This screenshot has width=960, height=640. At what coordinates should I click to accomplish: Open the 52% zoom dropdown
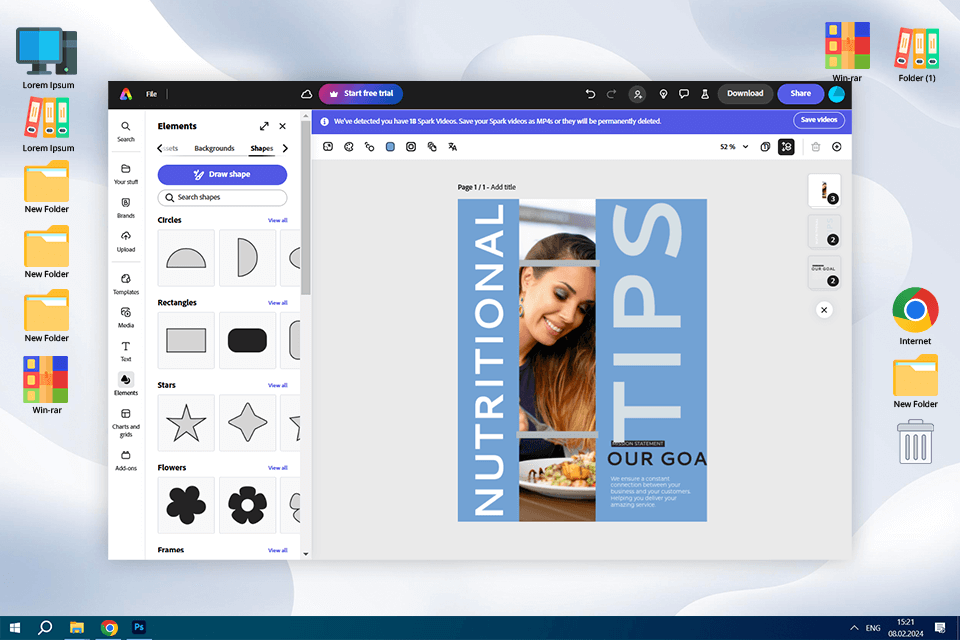click(x=734, y=147)
